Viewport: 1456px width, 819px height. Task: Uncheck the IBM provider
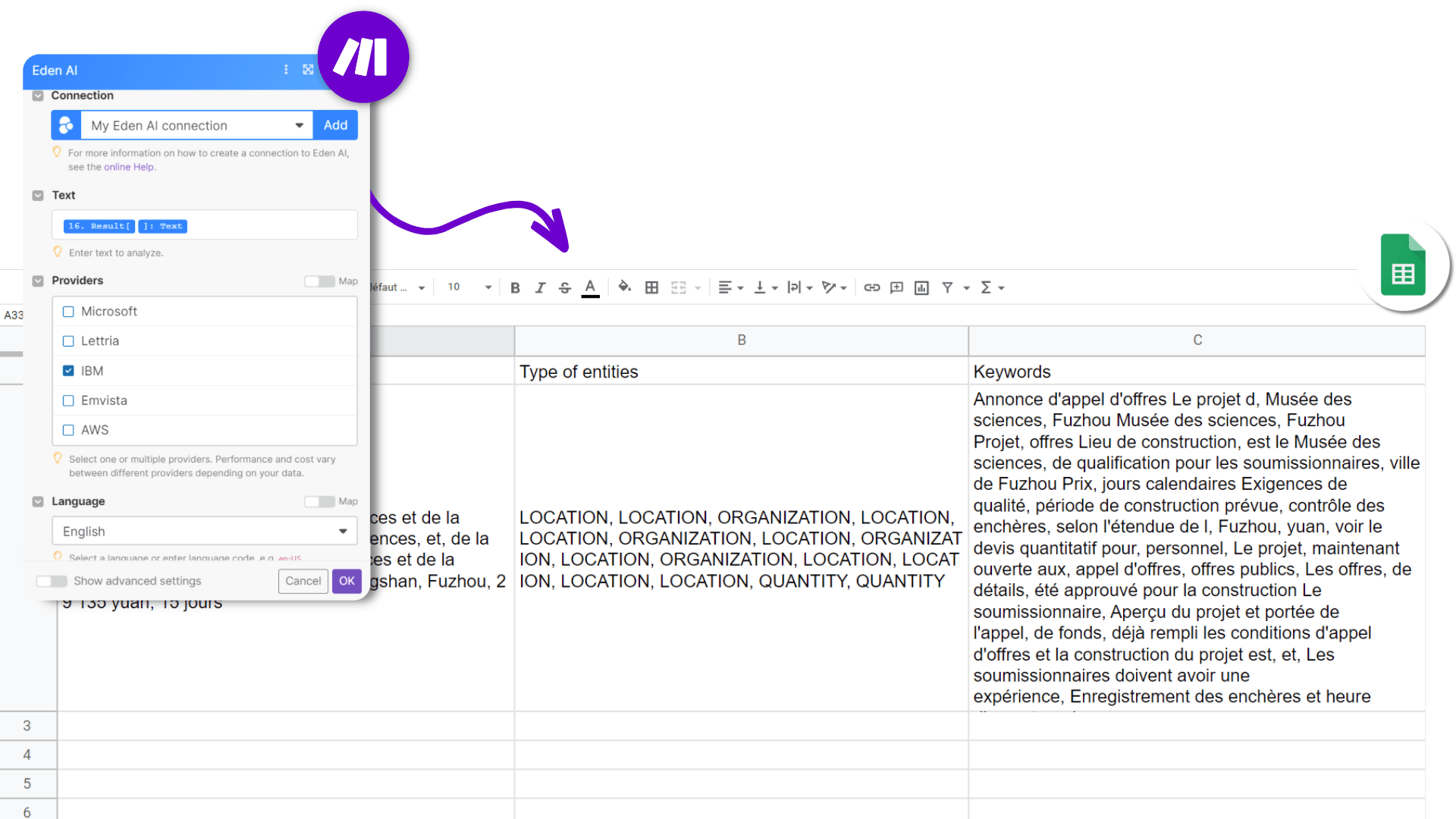click(x=68, y=371)
